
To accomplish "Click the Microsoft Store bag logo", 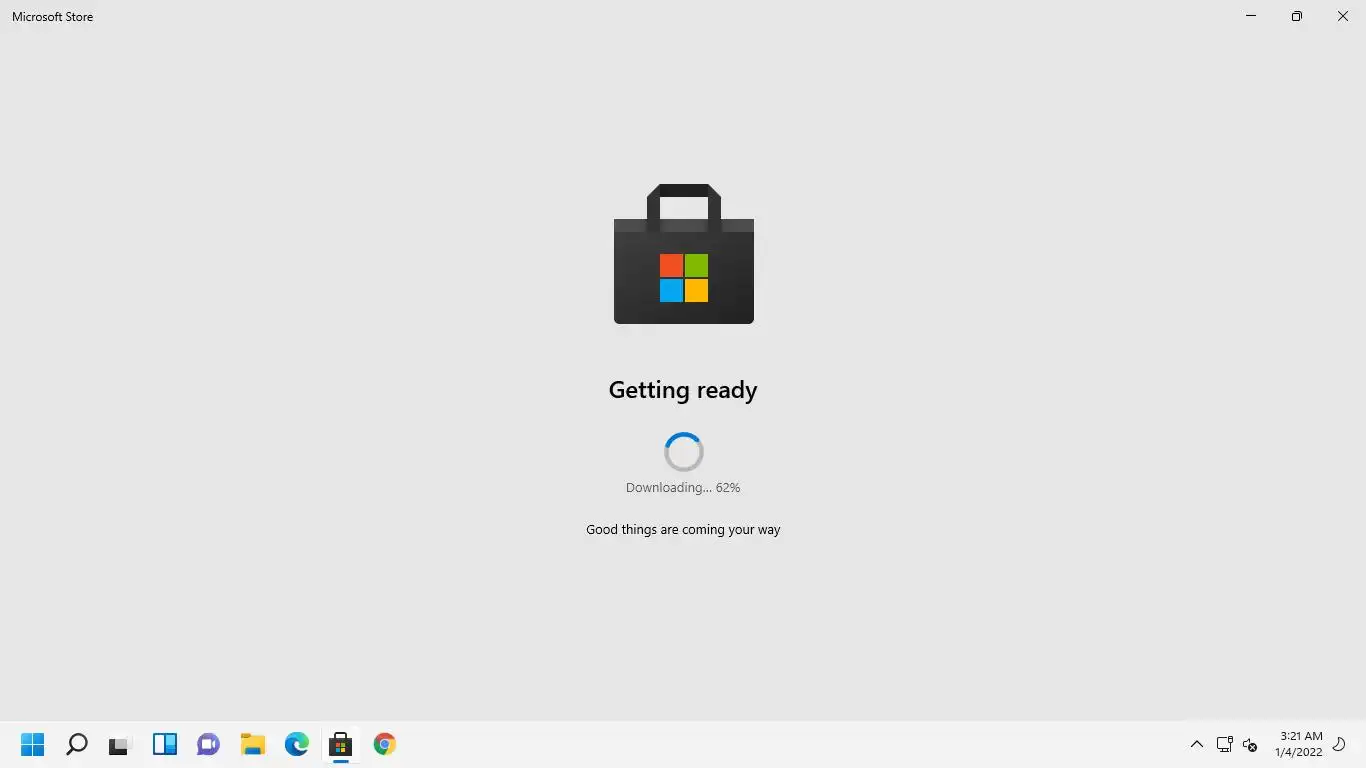I will [x=684, y=254].
